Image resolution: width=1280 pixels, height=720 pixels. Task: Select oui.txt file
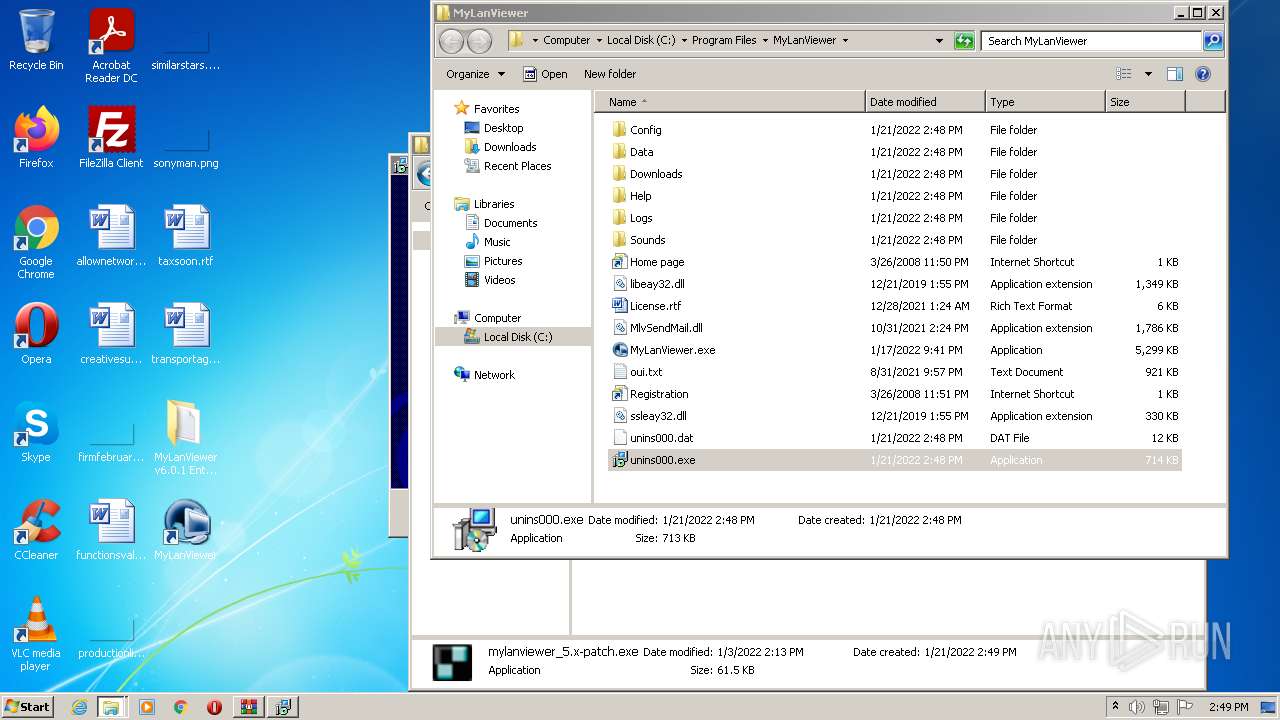tap(636, 372)
